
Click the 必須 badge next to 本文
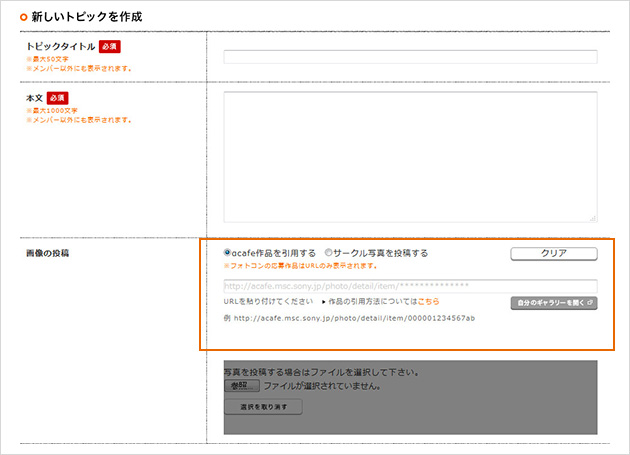(56, 98)
